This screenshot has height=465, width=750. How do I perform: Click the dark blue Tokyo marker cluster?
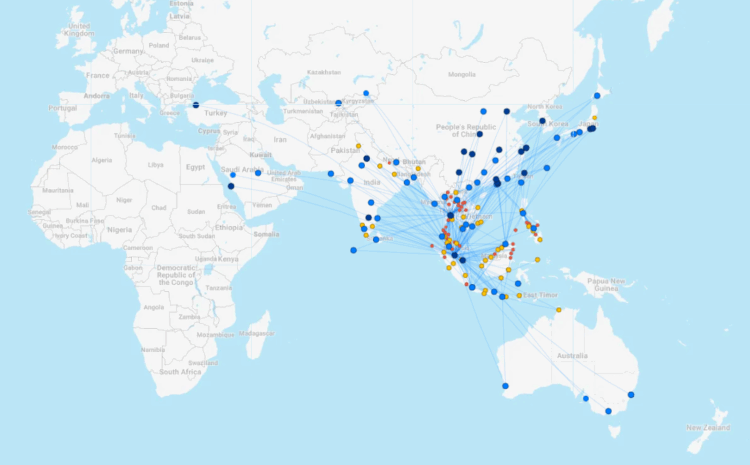pos(592,129)
